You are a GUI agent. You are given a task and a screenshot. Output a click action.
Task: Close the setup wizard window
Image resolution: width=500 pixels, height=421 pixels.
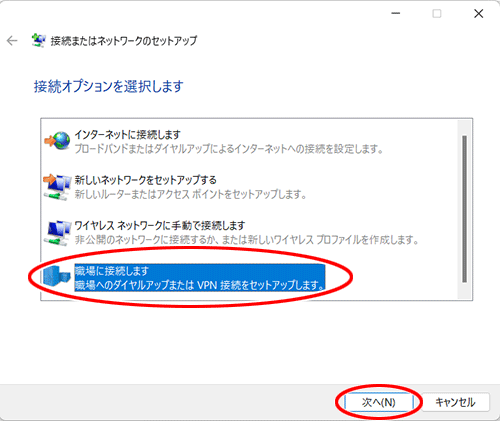click(x=479, y=13)
